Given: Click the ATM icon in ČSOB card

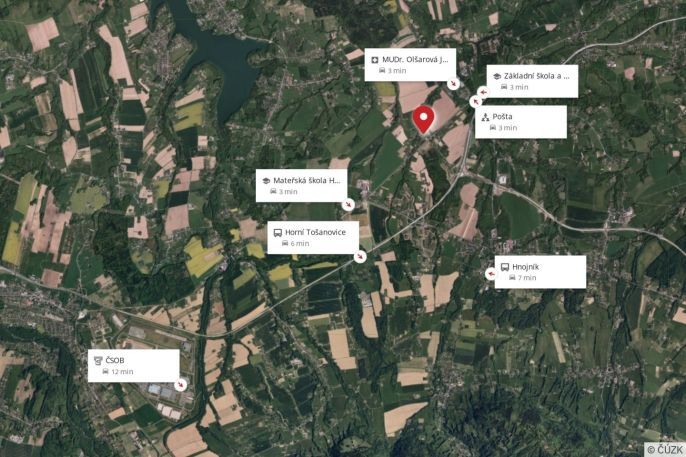Looking at the screenshot, I should [98, 360].
